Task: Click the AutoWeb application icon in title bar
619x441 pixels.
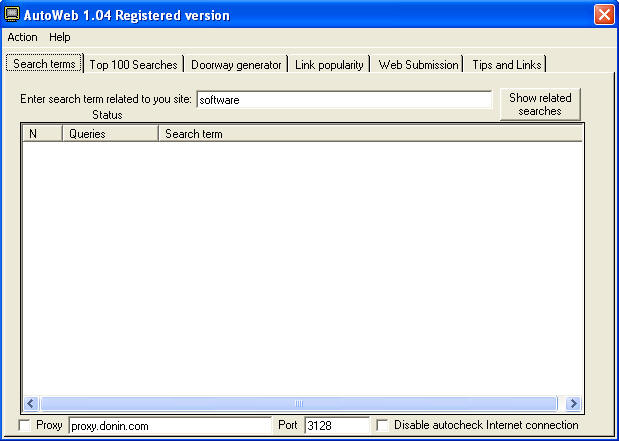Action: click(13, 15)
